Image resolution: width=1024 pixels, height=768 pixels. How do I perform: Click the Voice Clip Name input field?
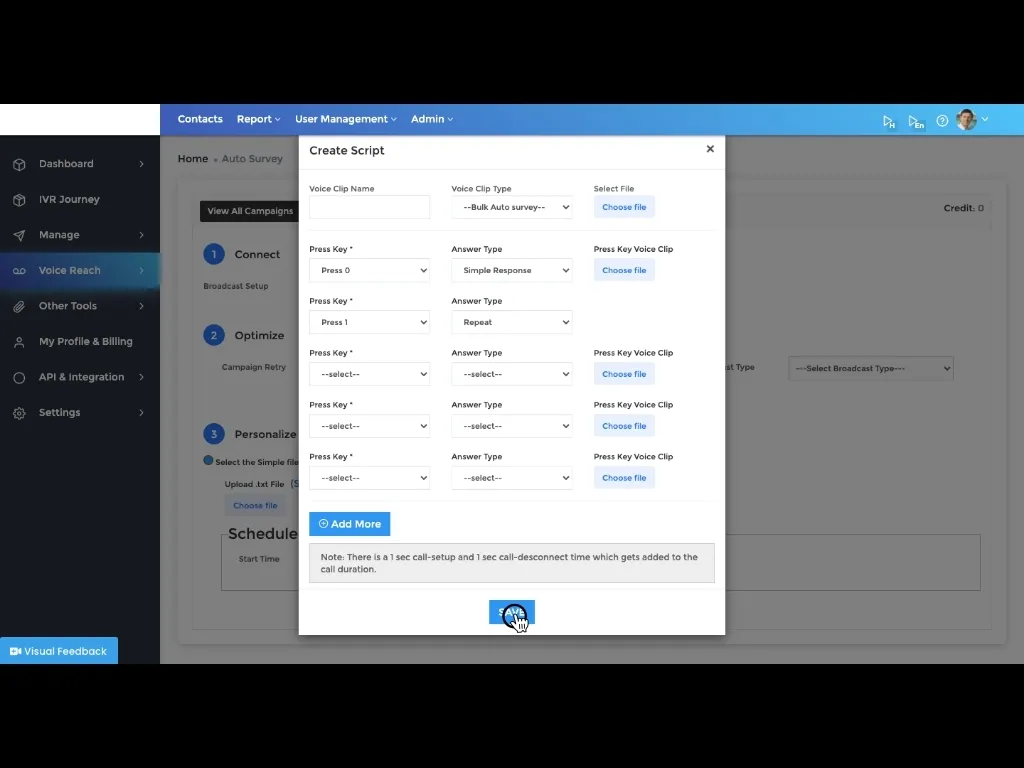370,207
